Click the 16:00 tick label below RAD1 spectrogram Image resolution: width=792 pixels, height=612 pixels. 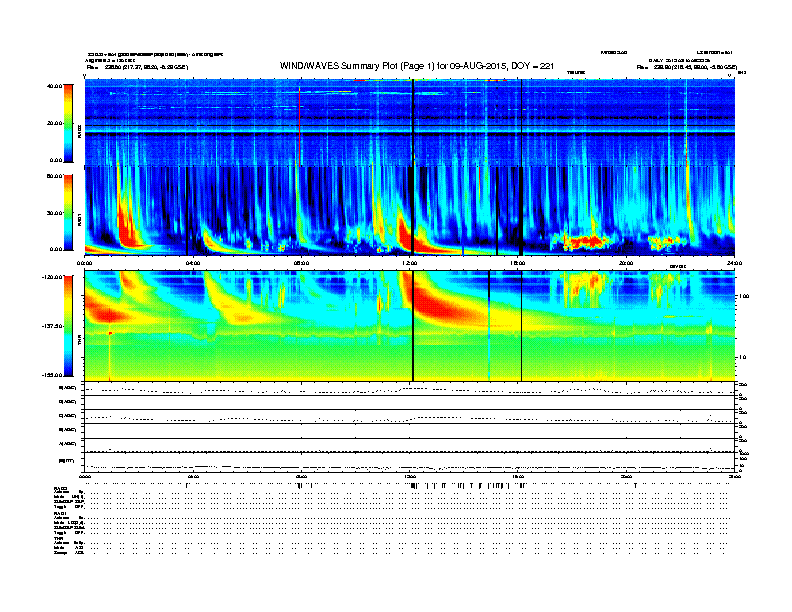point(518,263)
